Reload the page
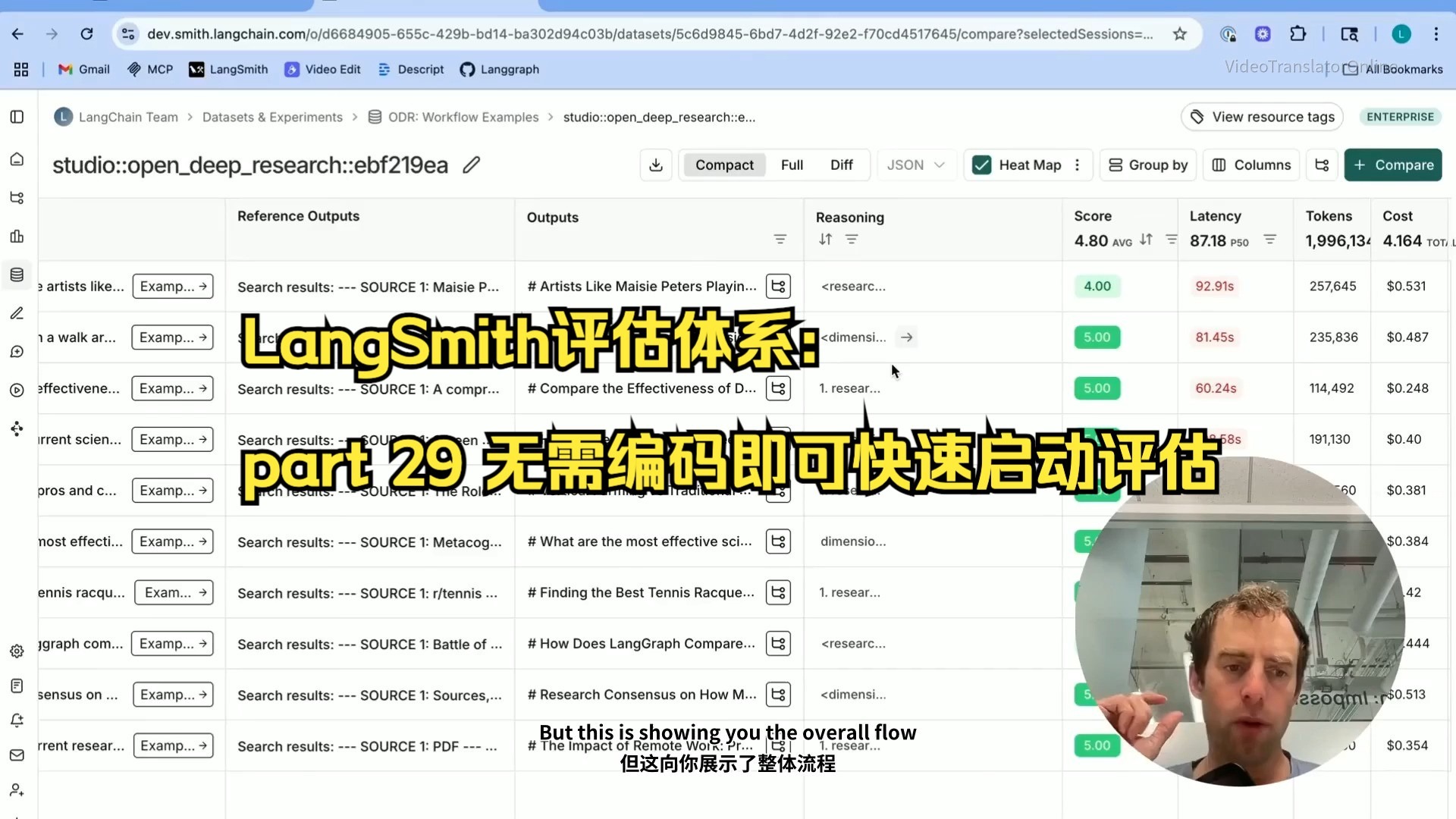Screen dimensions: 1456x819 point(86,34)
